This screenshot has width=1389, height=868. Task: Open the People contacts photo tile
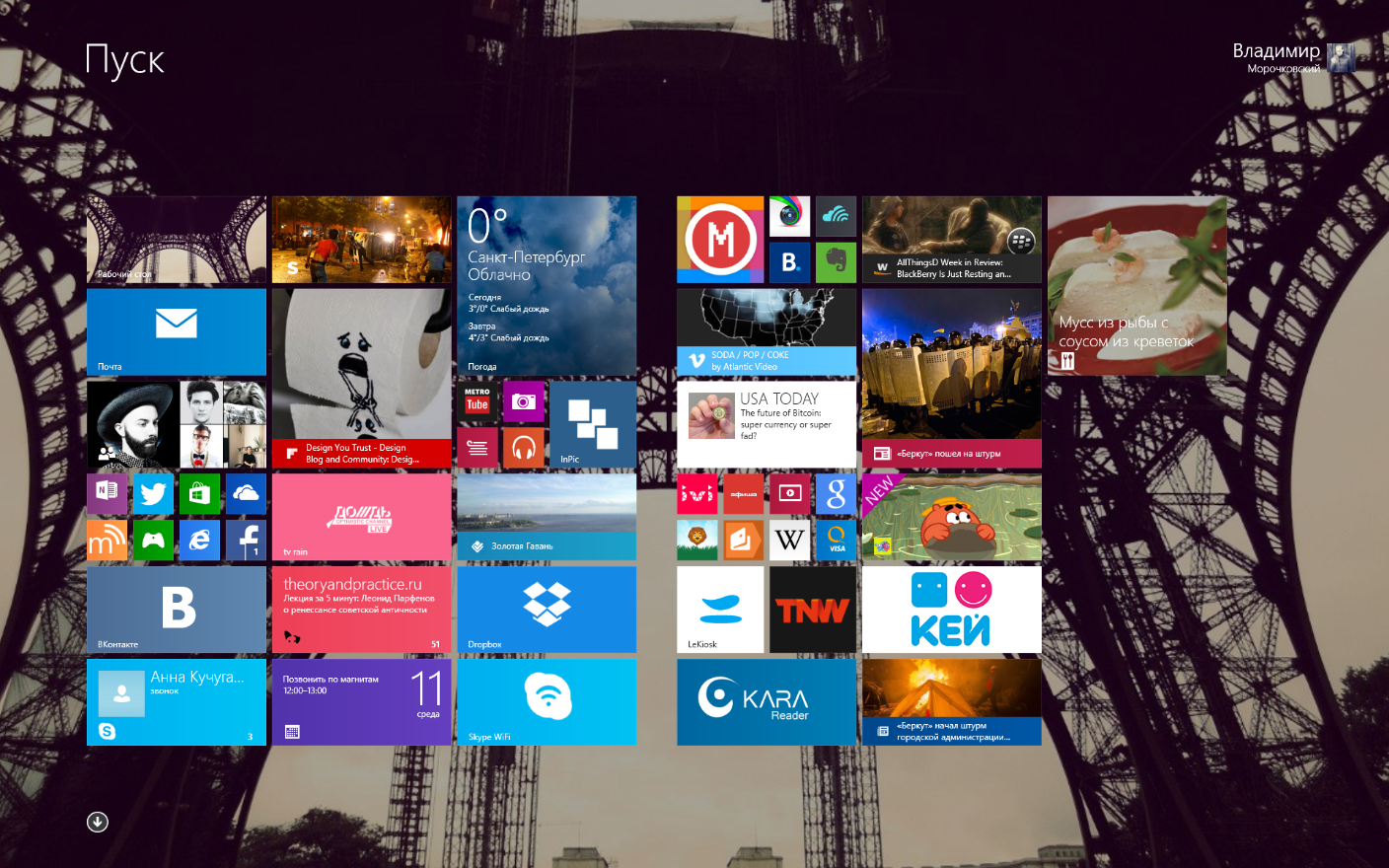point(177,425)
